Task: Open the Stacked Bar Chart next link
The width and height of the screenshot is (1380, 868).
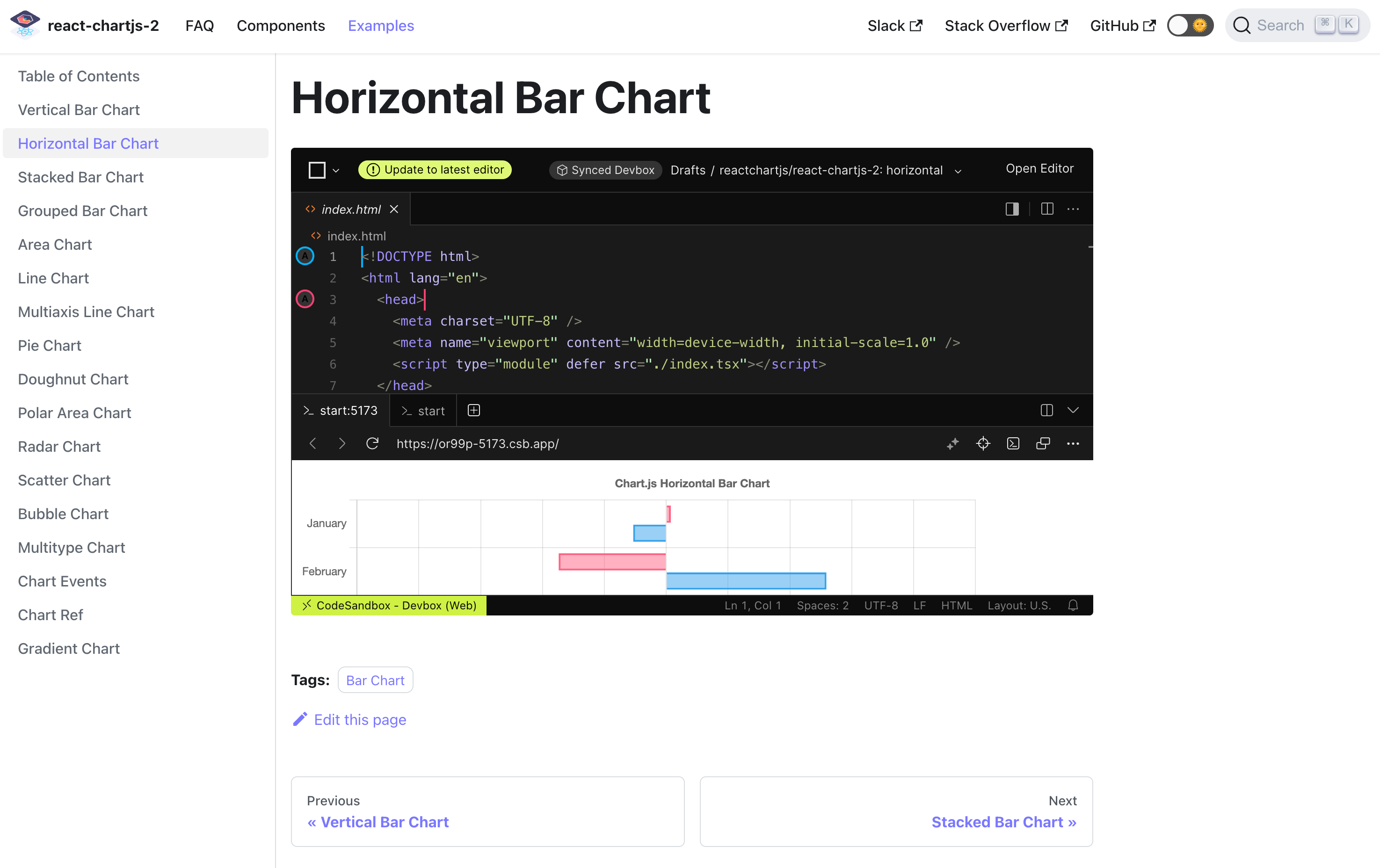Action: [1003, 822]
